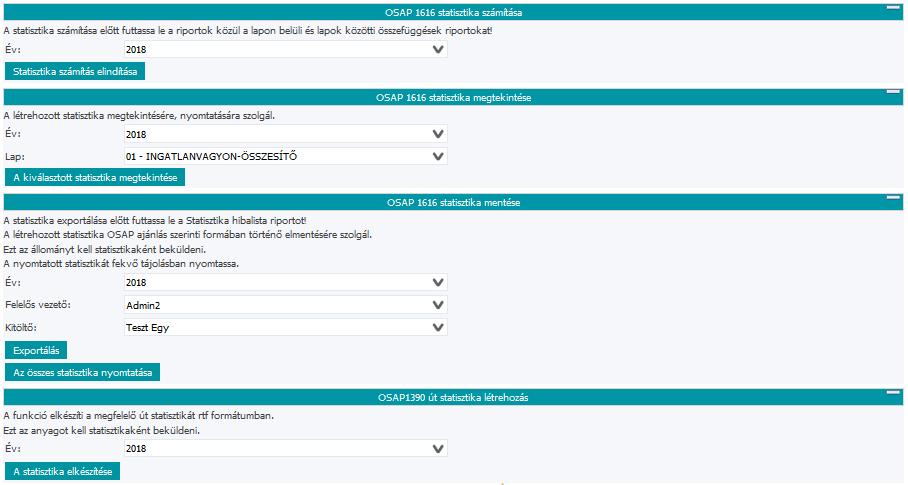This screenshot has height=485, width=908.
Task: Collapse the OSAP 1616 statisztika mentése panel
Action: (x=893, y=197)
